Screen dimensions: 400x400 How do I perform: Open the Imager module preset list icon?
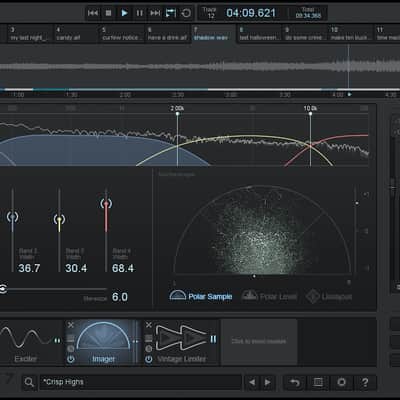click(x=71, y=338)
